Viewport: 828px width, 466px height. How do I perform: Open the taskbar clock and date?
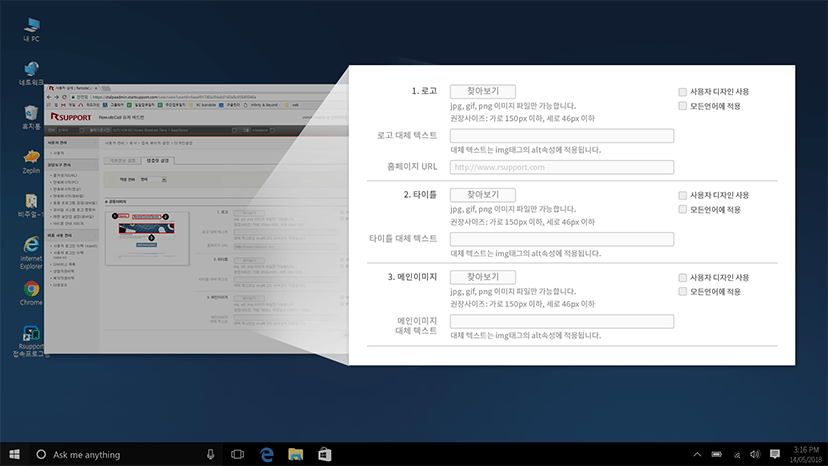pyautogui.click(x=806, y=454)
